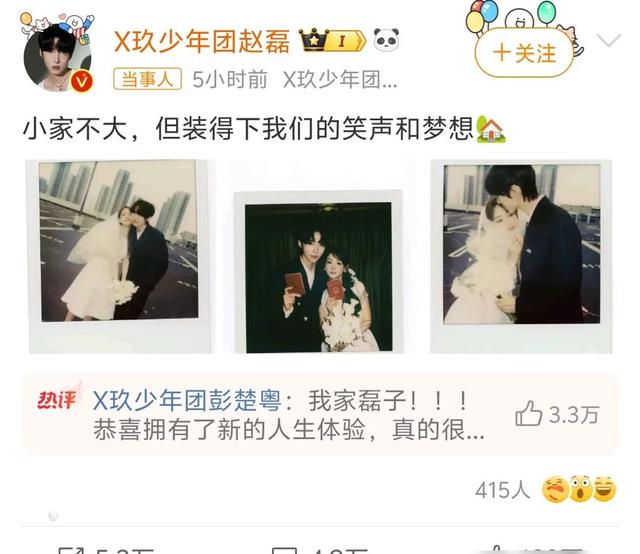Tap the house emoji in post text
This screenshot has height=554, width=640.
pos(491,129)
